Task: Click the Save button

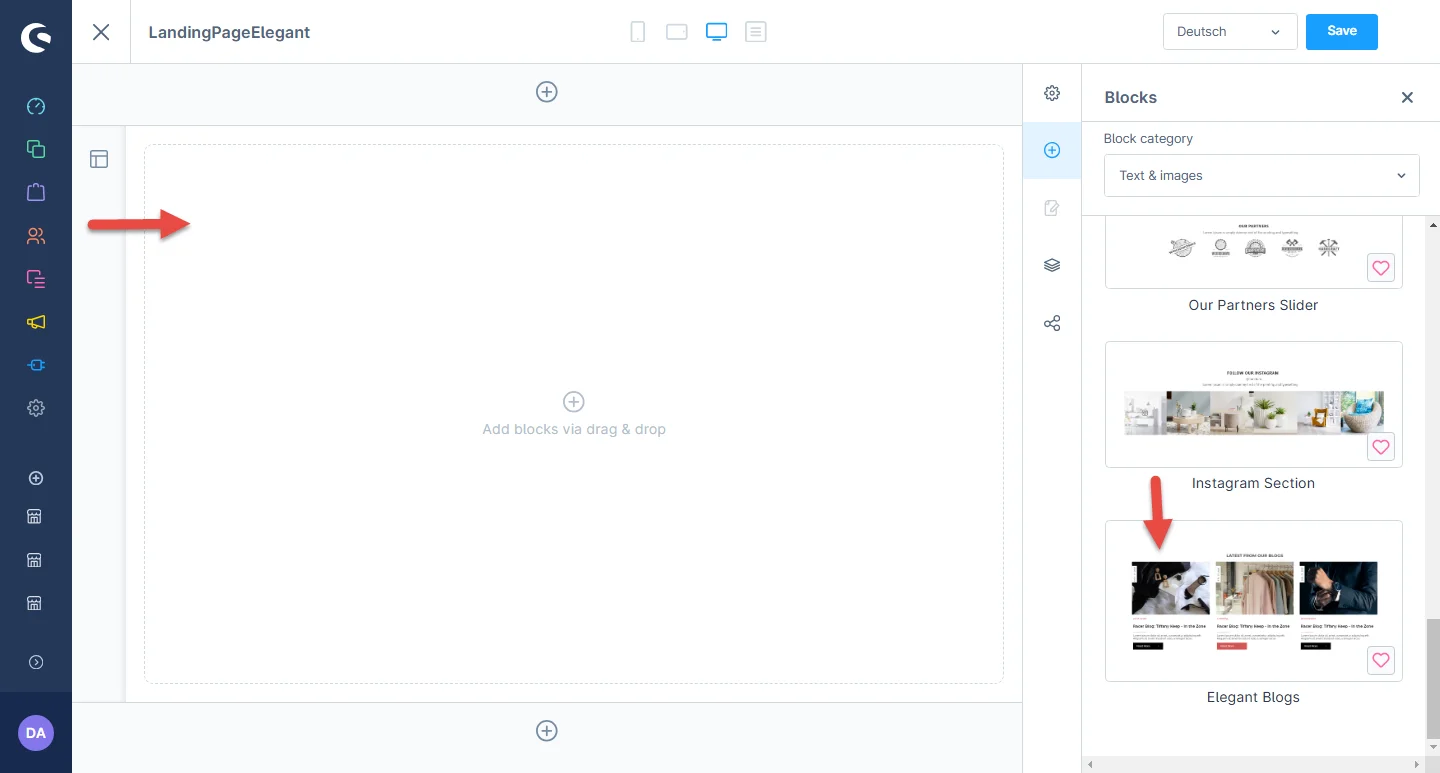Action: [x=1341, y=32]
